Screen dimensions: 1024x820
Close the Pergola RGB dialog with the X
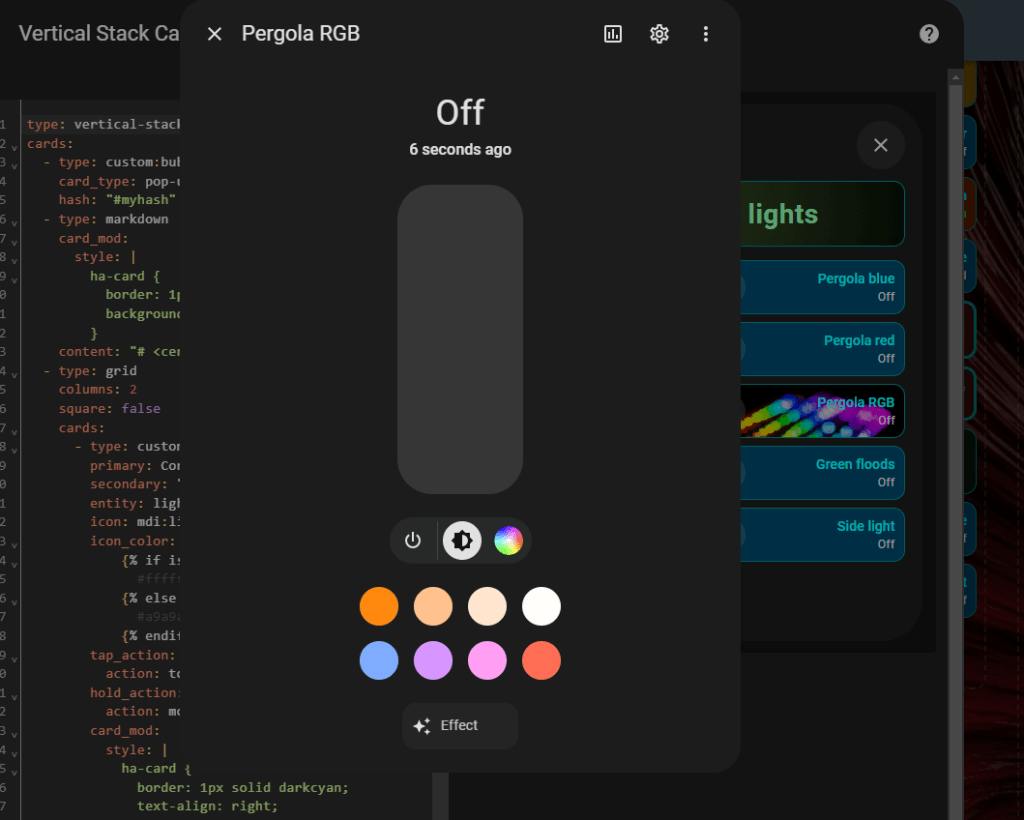pyautogui.click(x=214, y=33)
